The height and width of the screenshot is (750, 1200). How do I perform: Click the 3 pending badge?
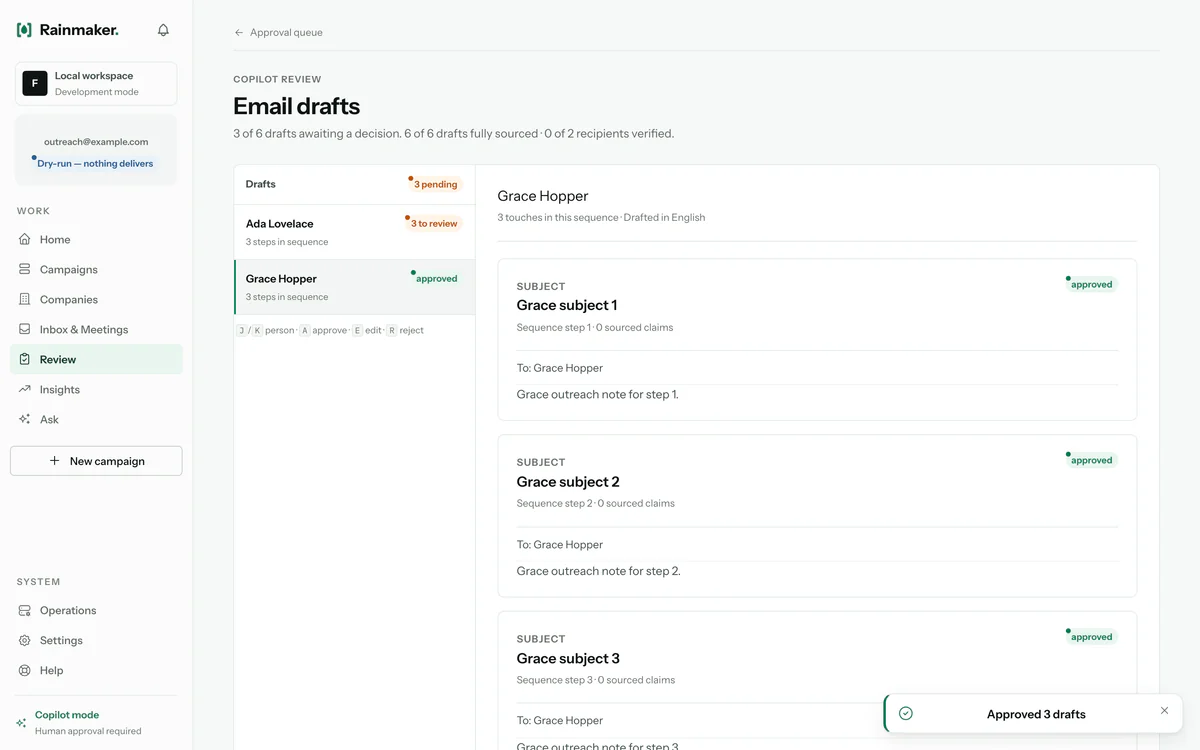435,184
